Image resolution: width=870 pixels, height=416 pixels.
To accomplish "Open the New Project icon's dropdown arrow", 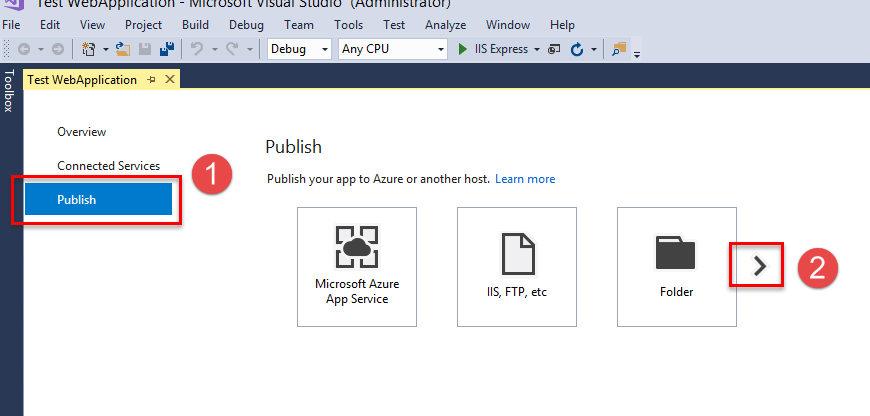I will coord(105,49).
